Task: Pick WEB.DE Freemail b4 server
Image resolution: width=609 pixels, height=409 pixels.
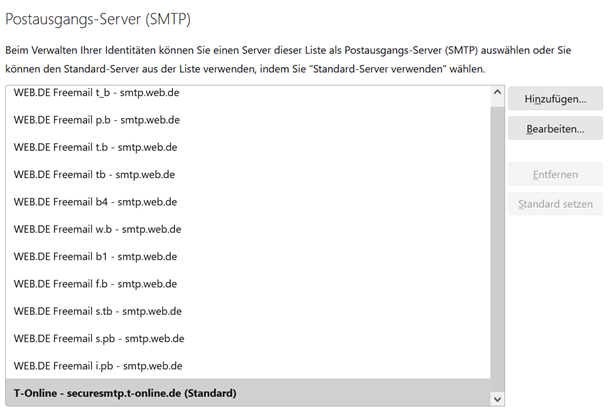Action: (x=95, y=202)
